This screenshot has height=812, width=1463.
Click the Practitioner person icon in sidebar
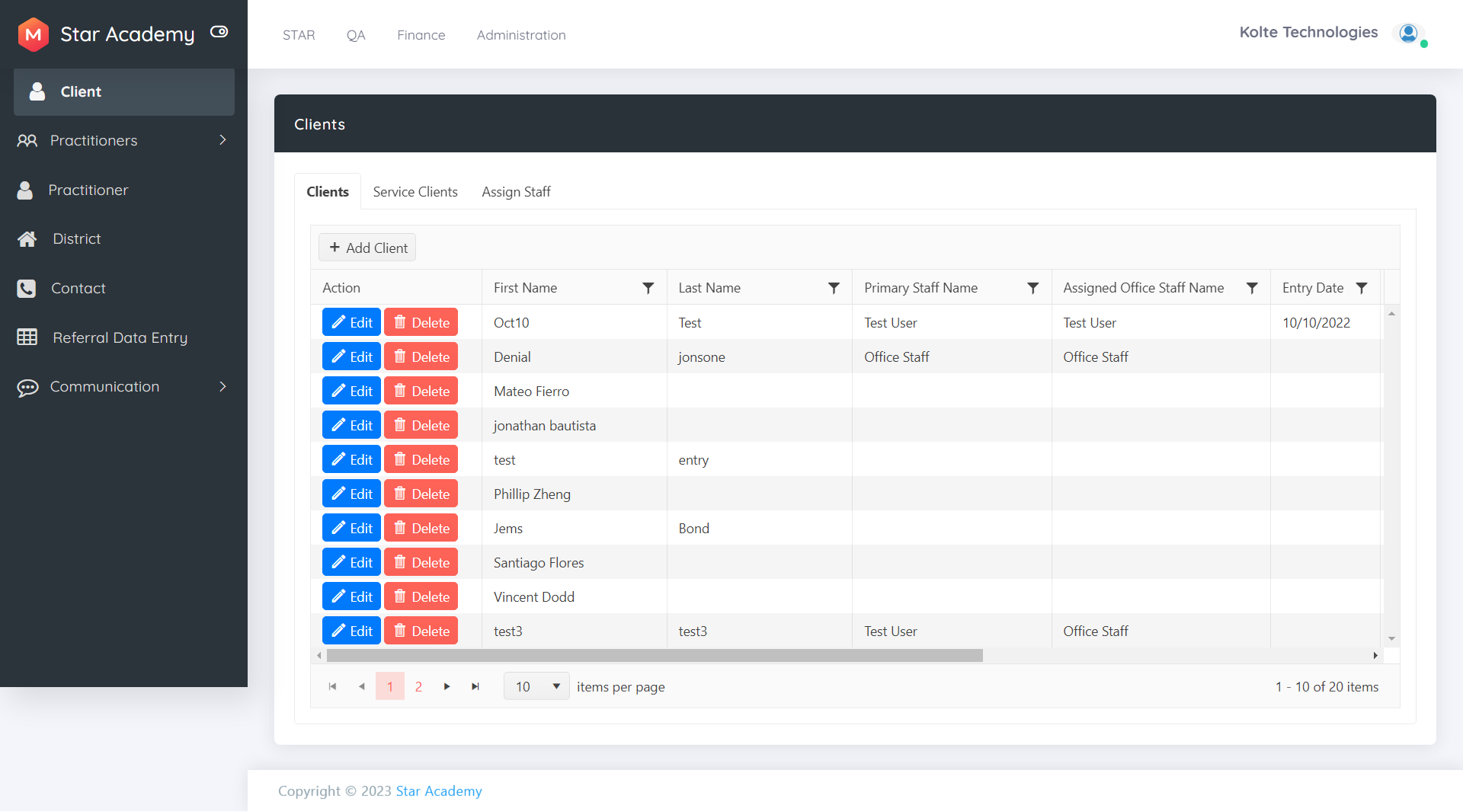pos(25,190)
